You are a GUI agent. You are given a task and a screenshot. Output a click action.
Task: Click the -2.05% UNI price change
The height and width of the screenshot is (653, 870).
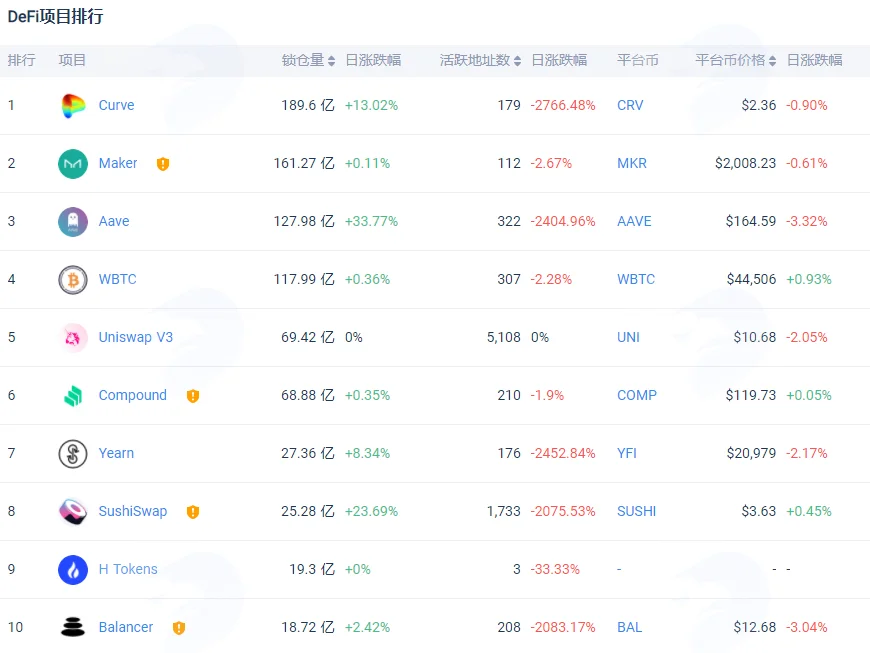(807, 337)
